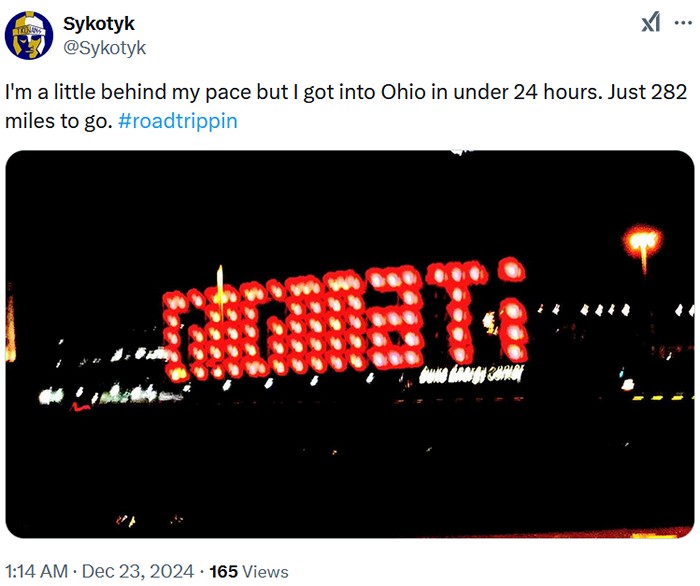Viewport: 700px width, 586px height.
Task: View the 165 Views count
Action: click(249, 571)
